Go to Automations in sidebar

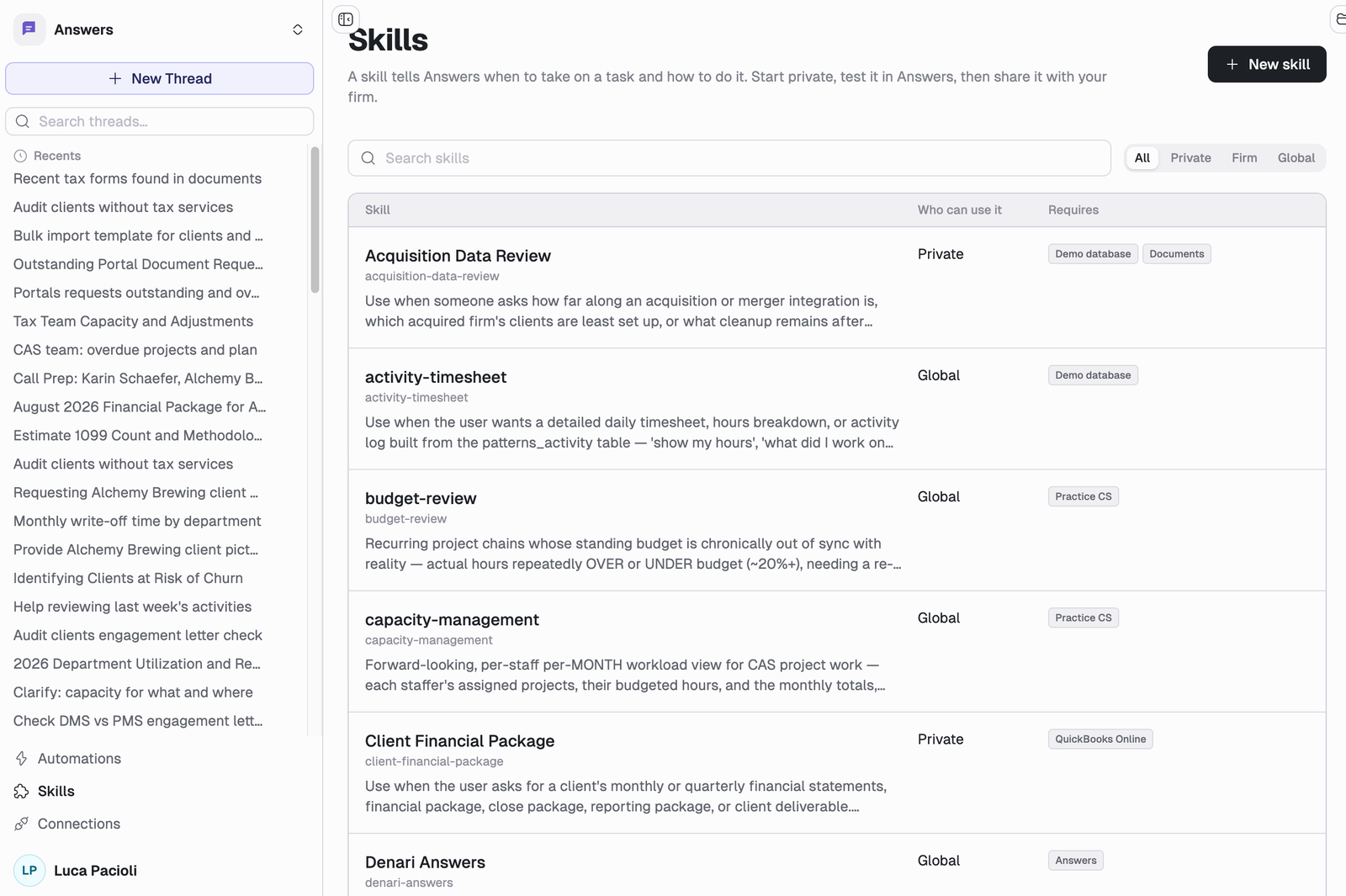click(x=79, y=759)
